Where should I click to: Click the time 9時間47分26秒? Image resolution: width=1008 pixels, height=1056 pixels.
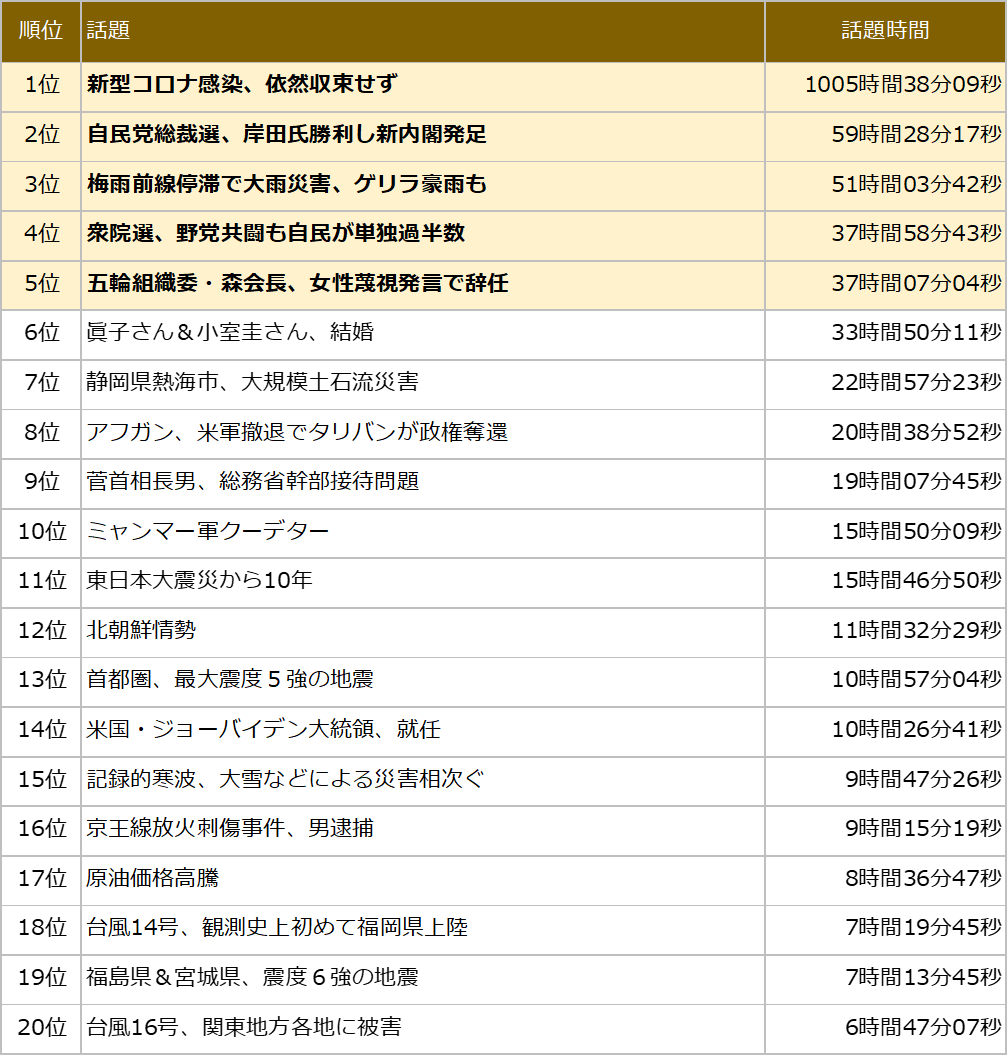923,779
